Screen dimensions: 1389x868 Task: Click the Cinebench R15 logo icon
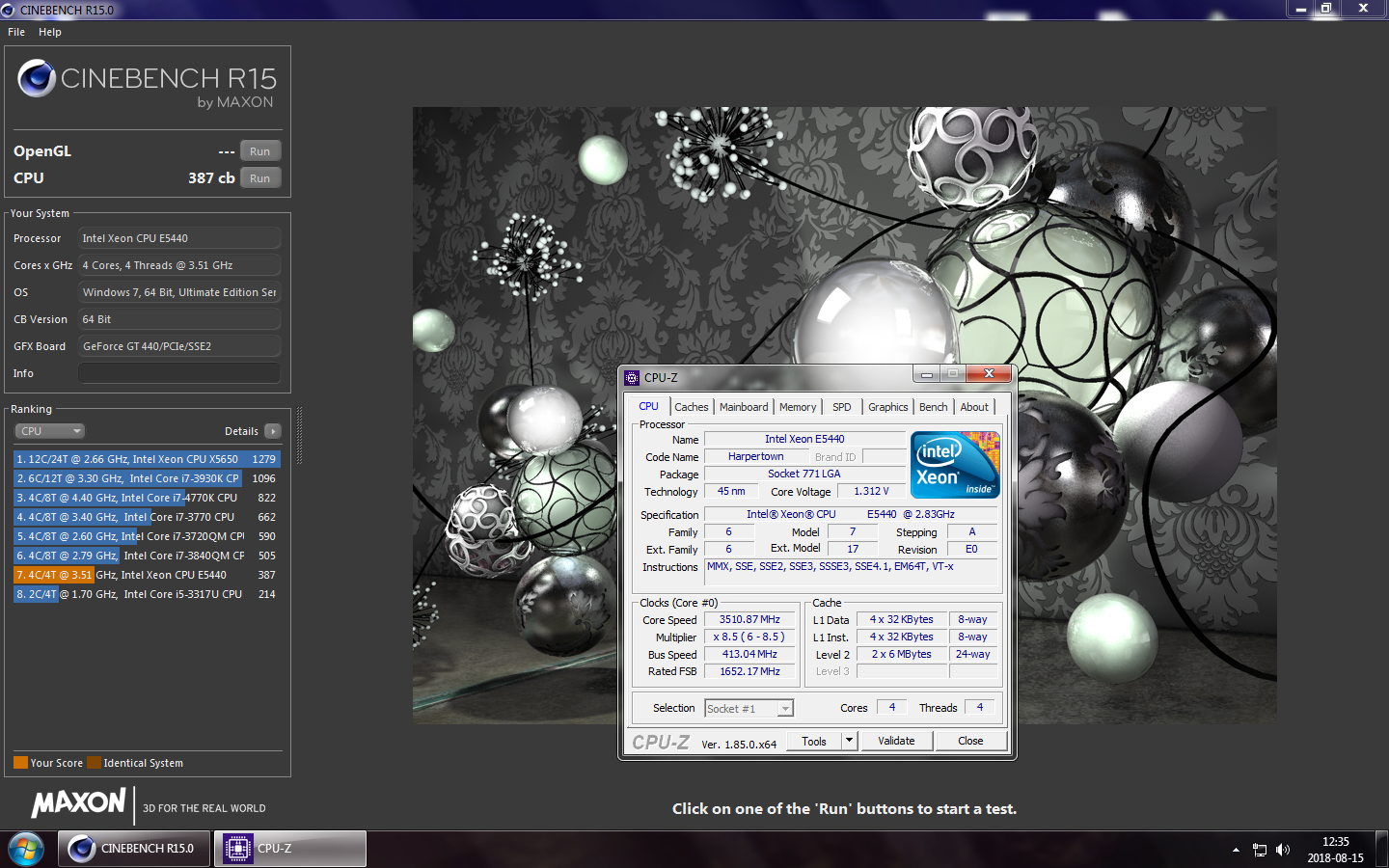(x=37, y=78)
